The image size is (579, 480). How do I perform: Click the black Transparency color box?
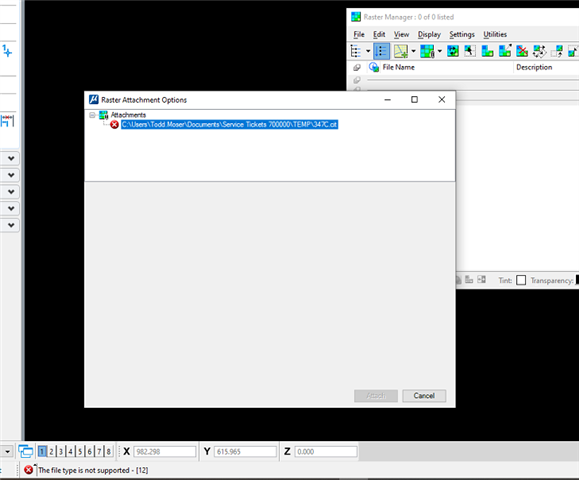pyautogui.click(x=577, y=280)
